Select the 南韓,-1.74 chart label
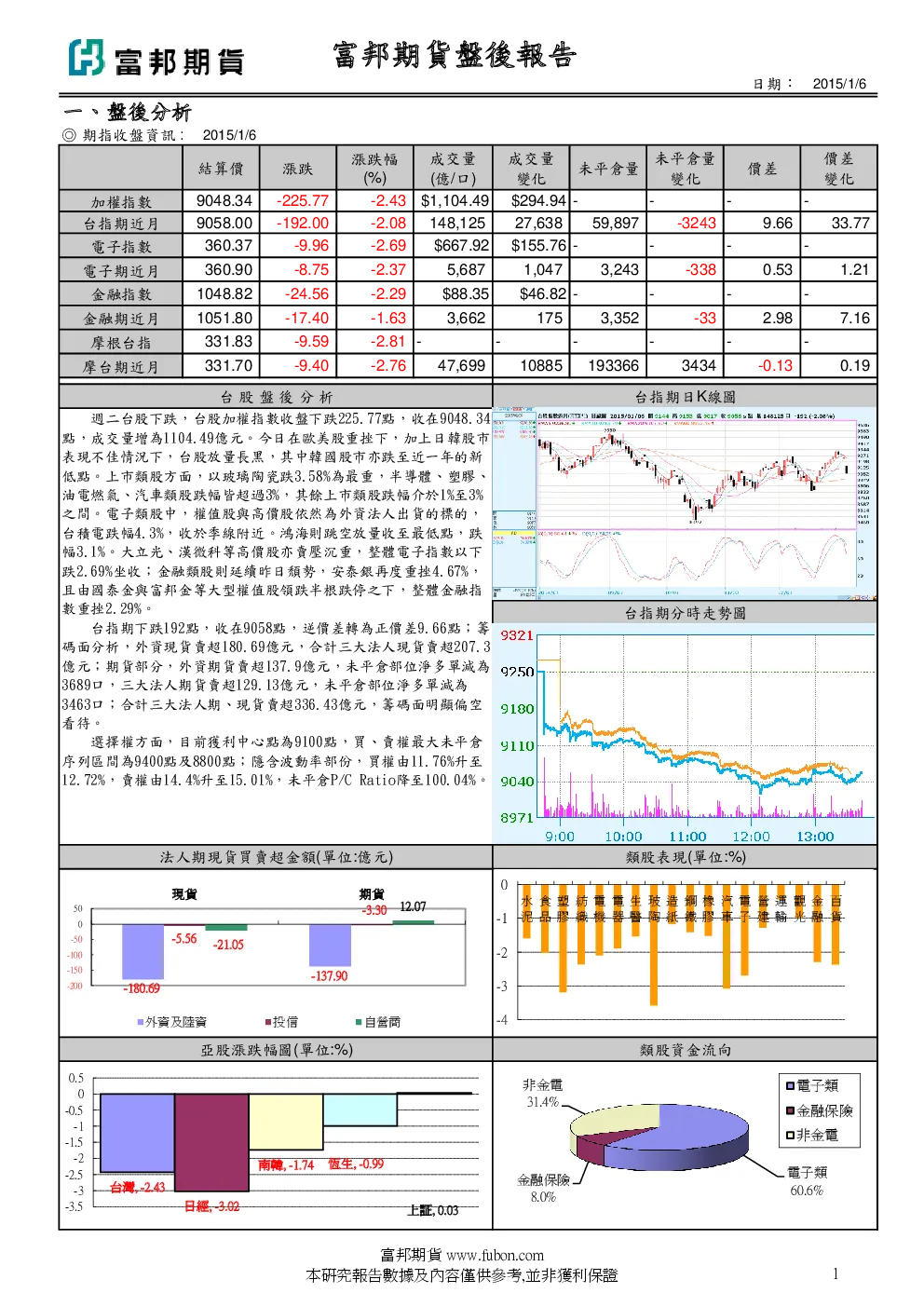Image resolution: width=924 pixels, height=1307 pixels. coord(286,1164)
